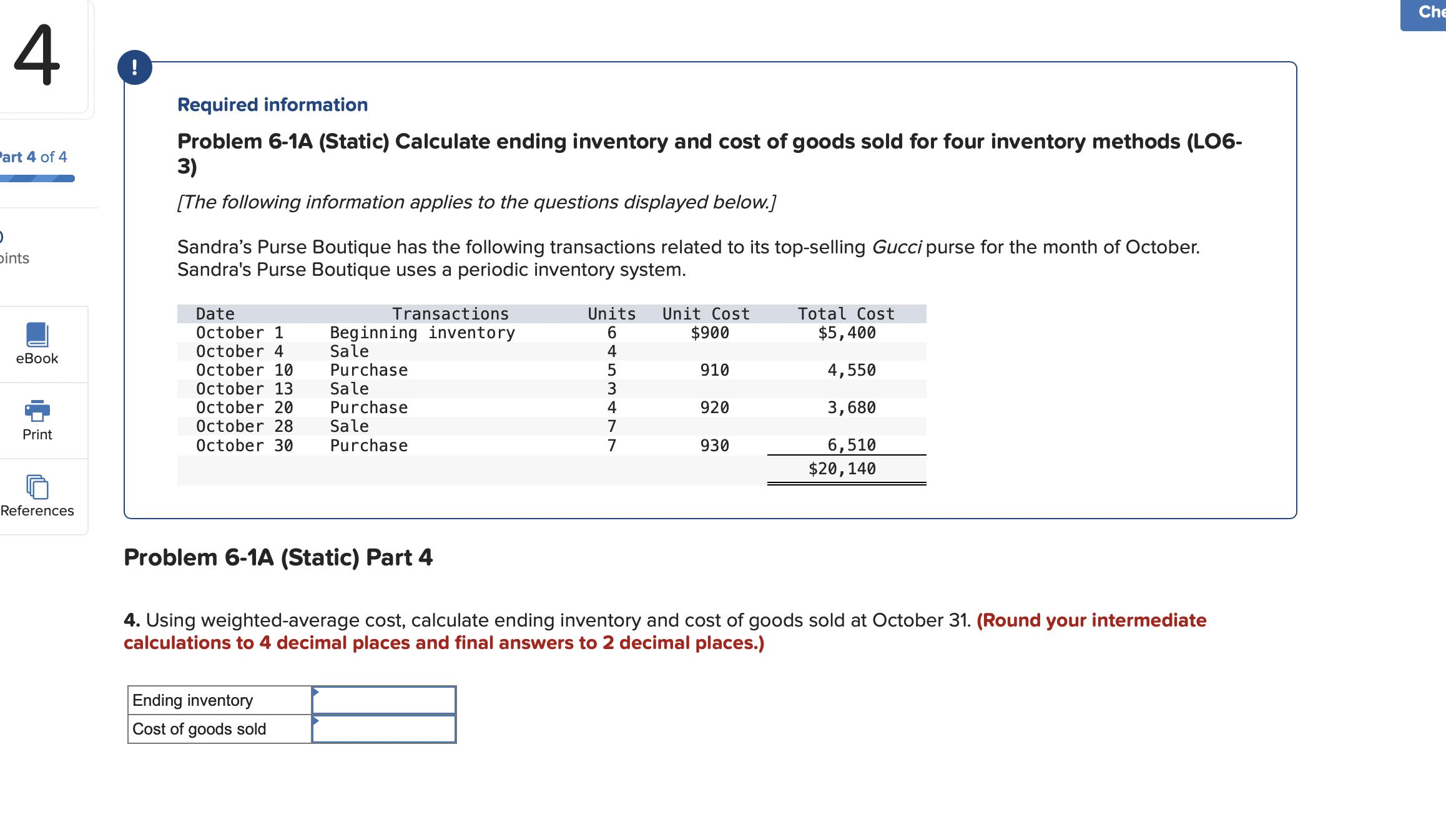Screen dimensions: 1446x840
Task: Click the Part 4 progress bar
Action: pyautogui.click(x=37, y=179)
